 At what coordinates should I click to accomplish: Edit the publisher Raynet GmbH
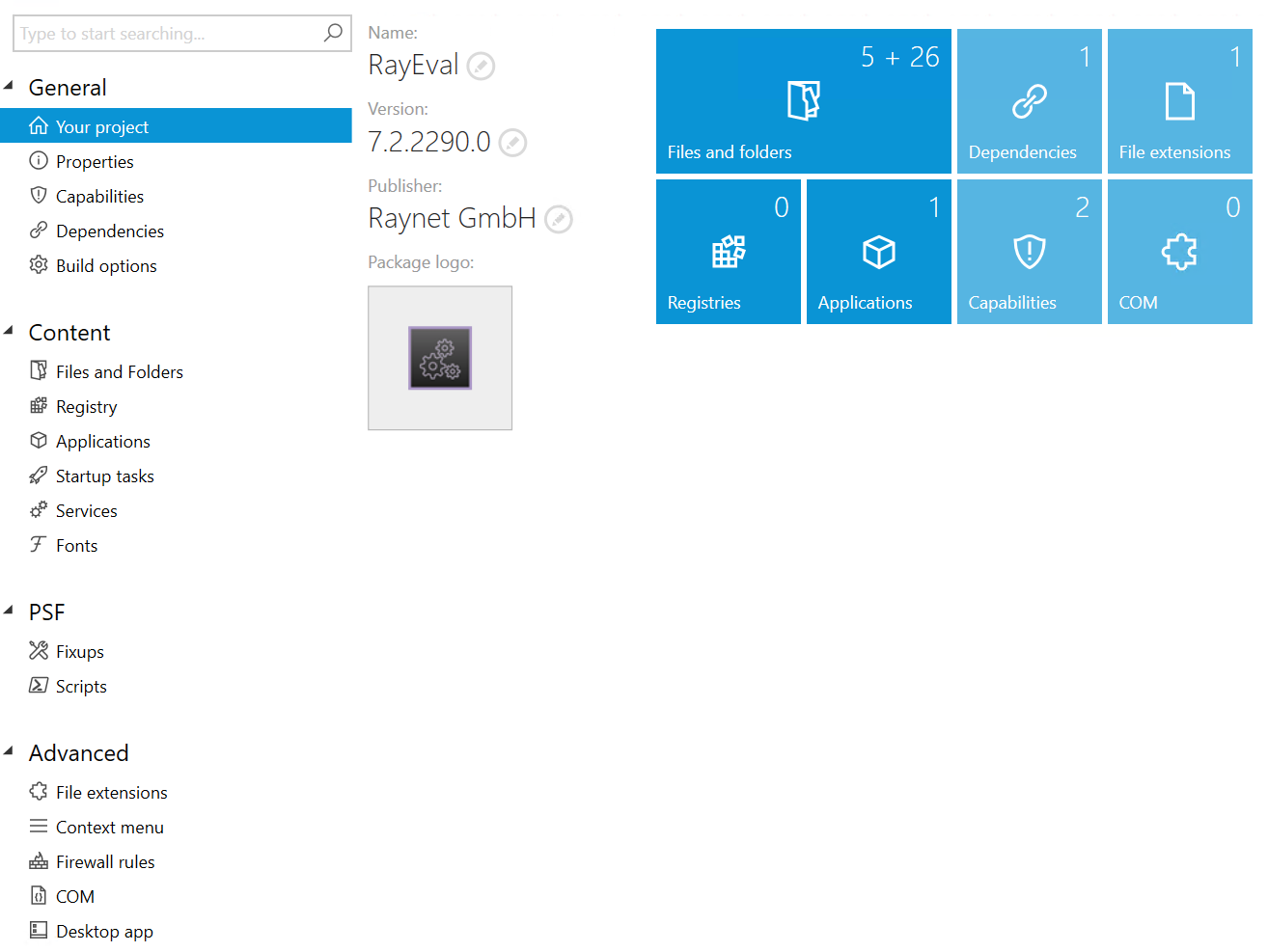558,219
